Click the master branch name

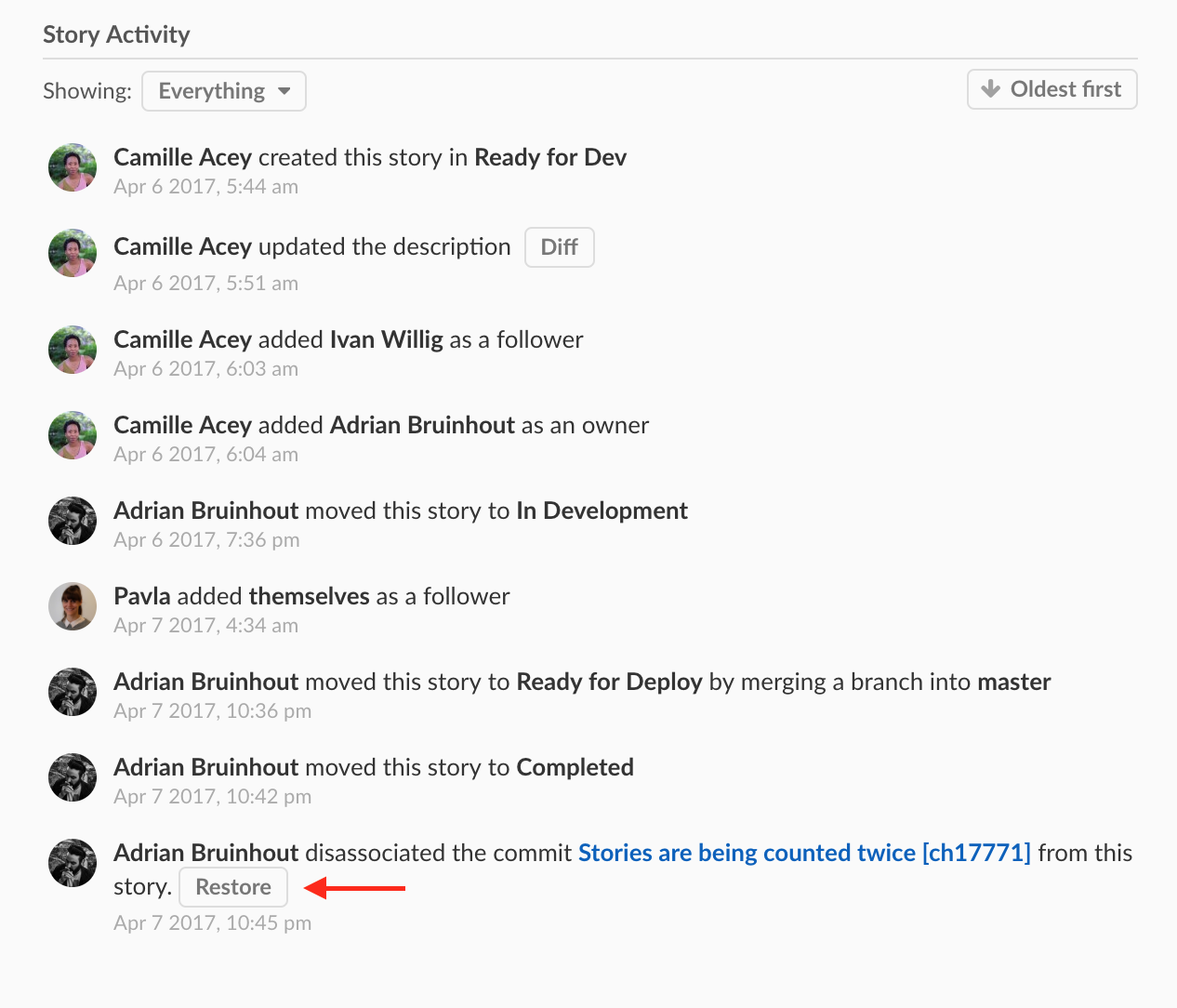1014,682
